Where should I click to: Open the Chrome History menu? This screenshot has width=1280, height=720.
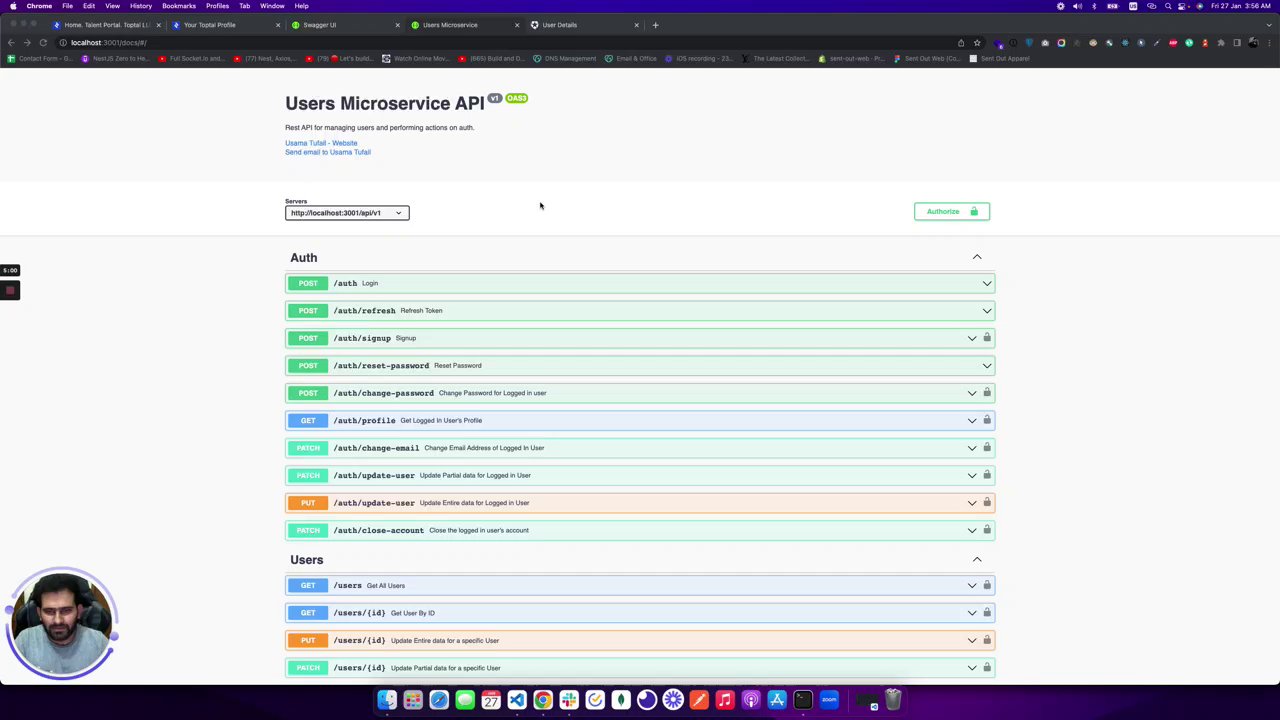pyautogui.click(x=141, y=6)
